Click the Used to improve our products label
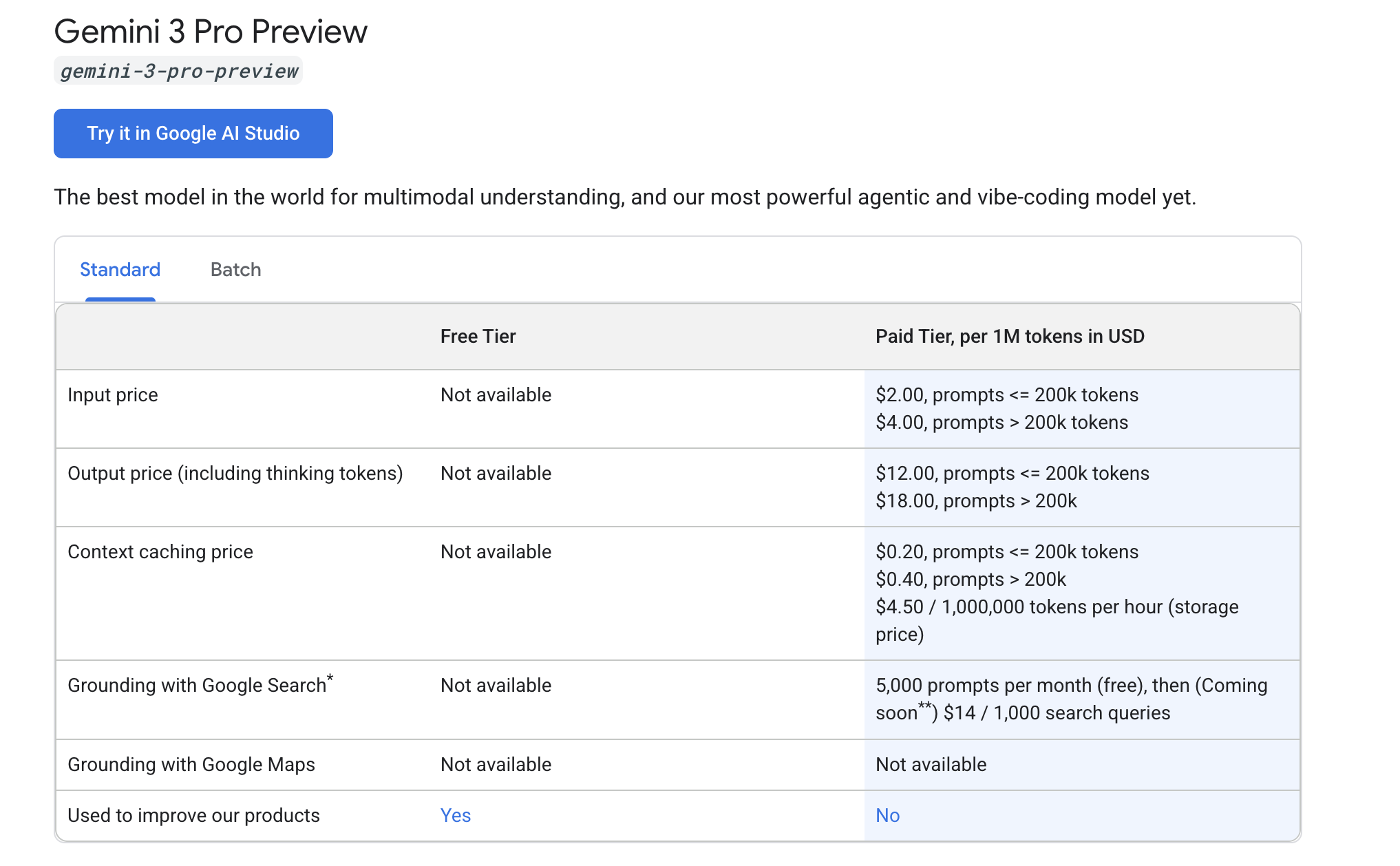The height and width of the screenshot is (866, 1400). pos(193,816)
